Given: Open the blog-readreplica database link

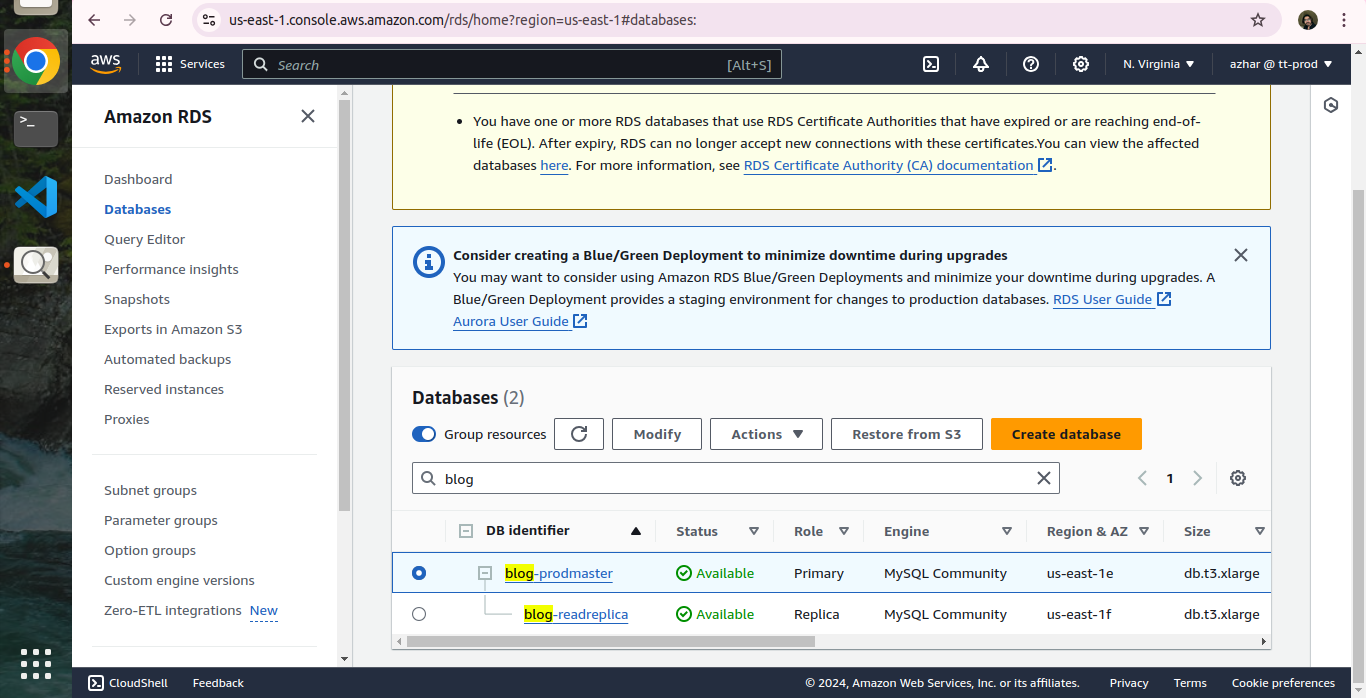Looking at the screenshot, I should [x=576, y=614].
